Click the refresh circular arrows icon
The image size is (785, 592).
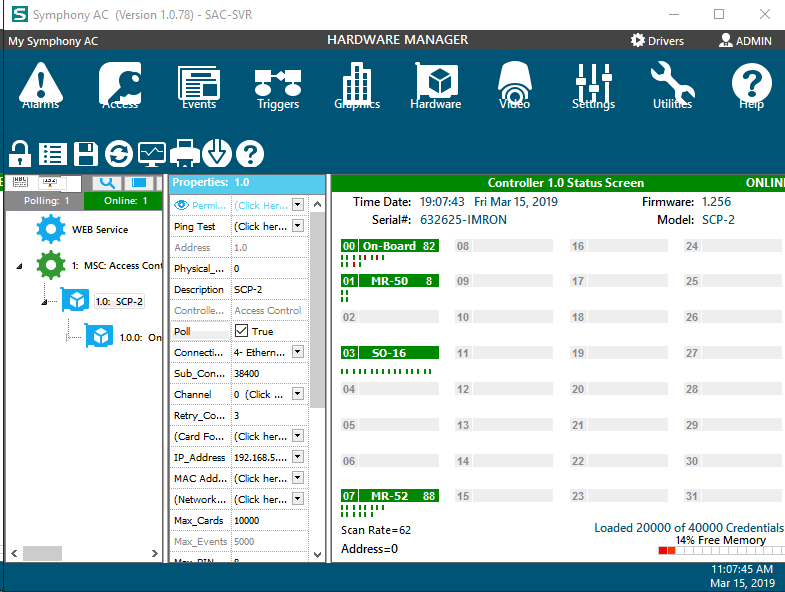point(119,153)
